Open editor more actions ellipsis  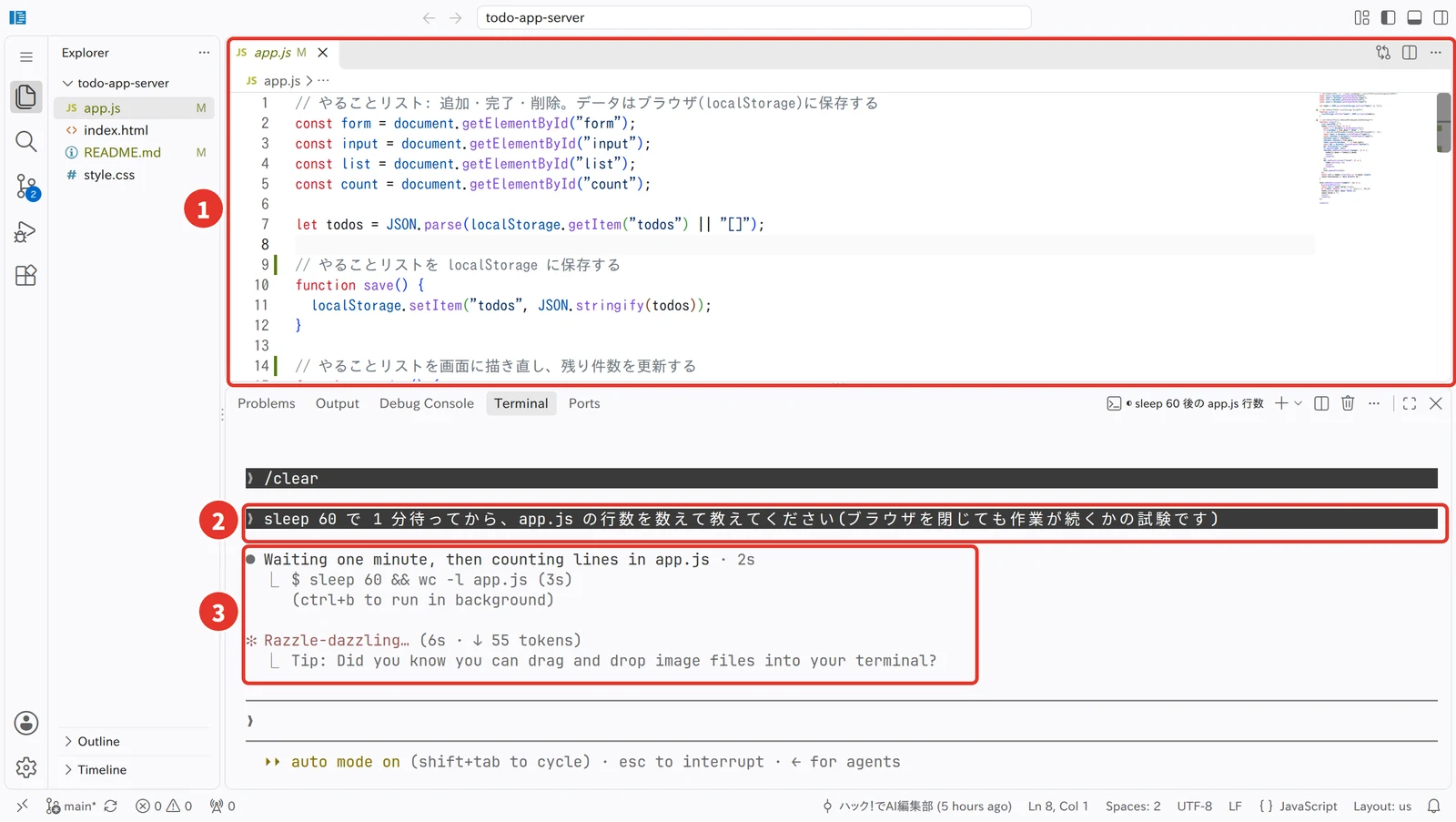pos(1436,53)
